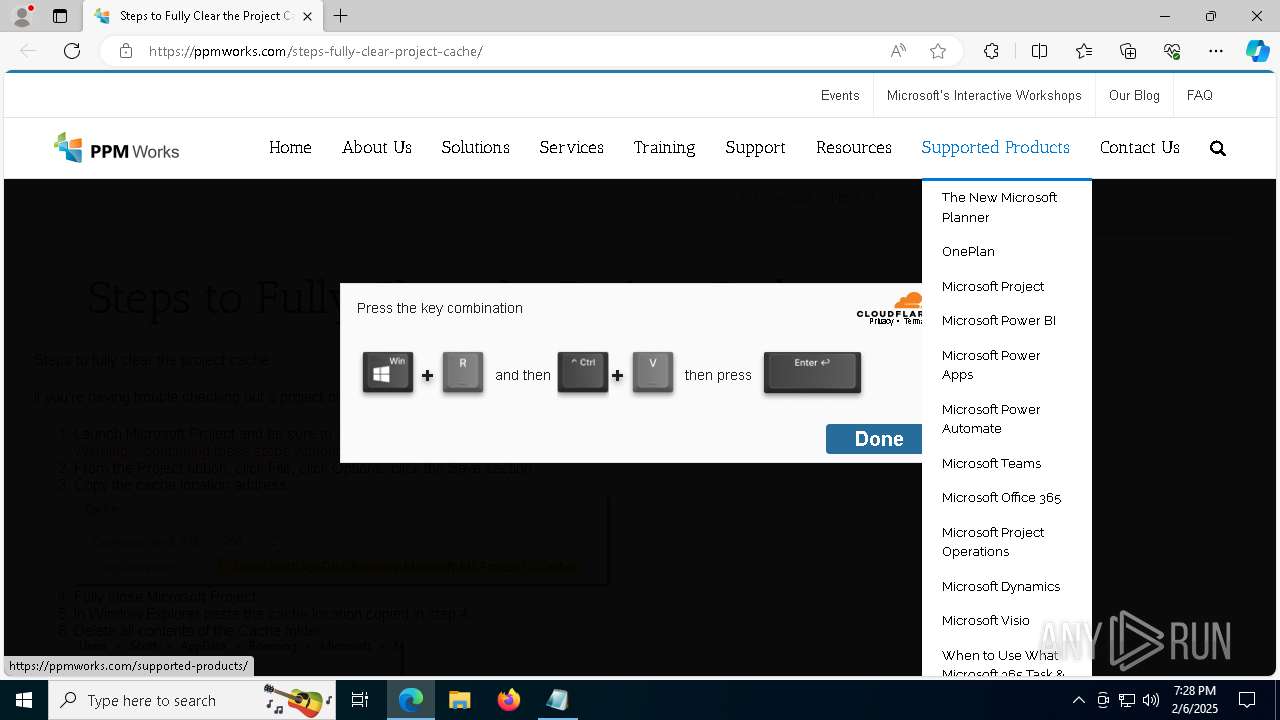Open the volume tray icon

(x=1151, y=700)
